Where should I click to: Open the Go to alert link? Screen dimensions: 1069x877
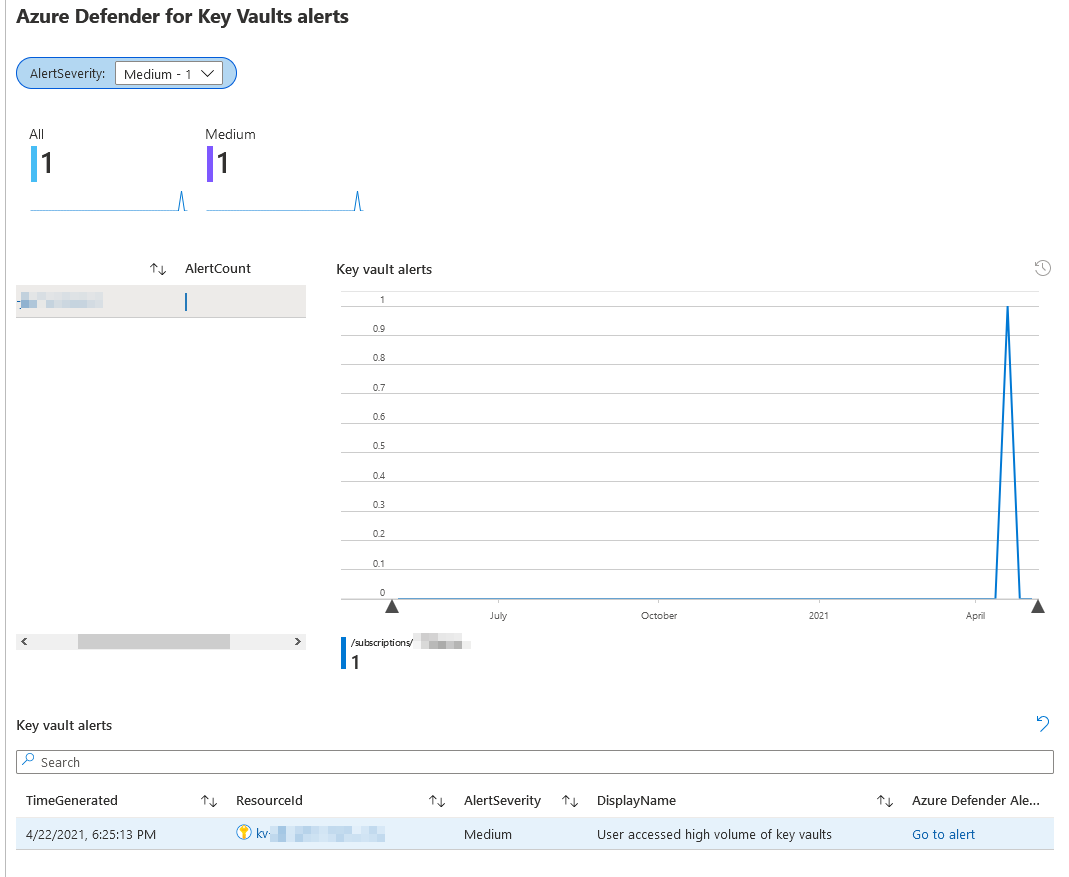(x=943, y=833)
